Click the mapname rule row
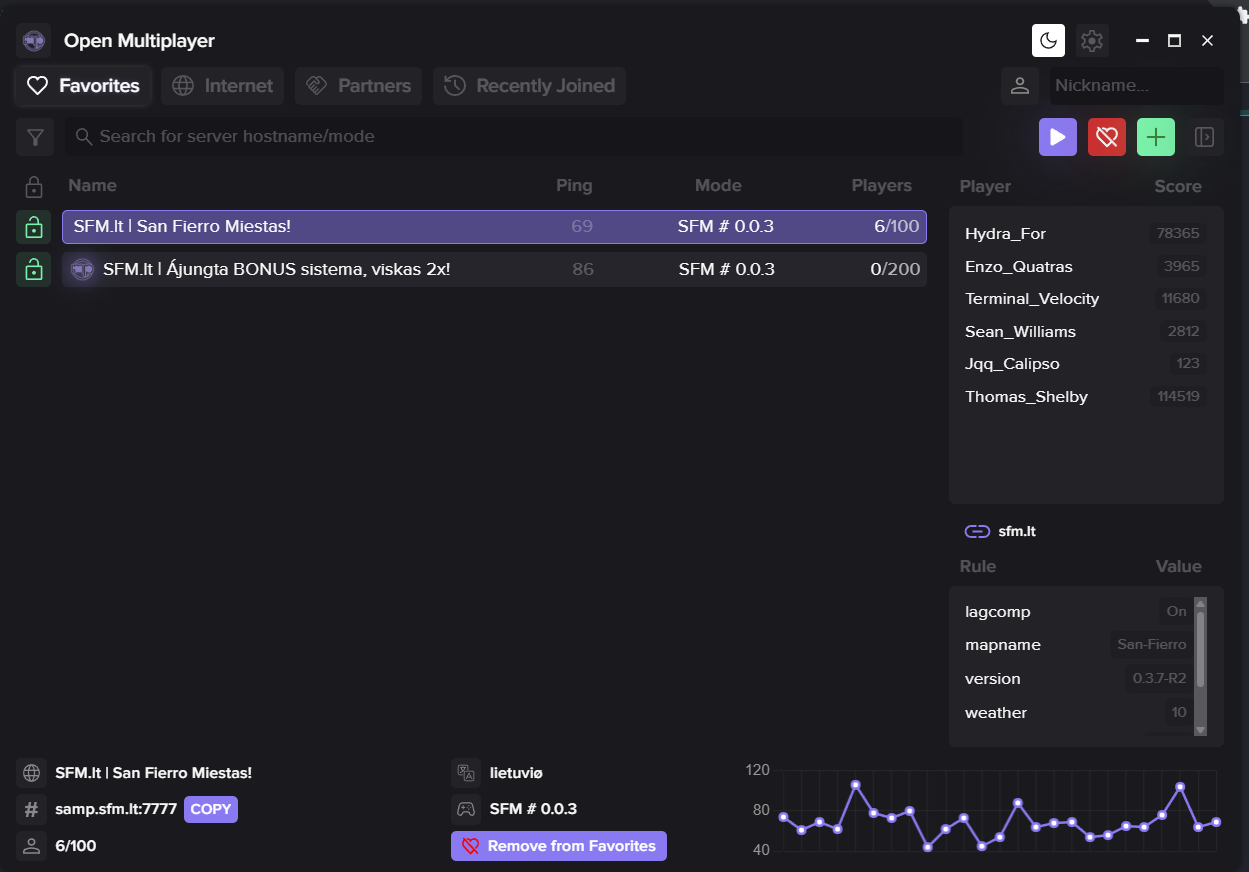Screen dimensions: 1249x872 tap(1078, 645)
